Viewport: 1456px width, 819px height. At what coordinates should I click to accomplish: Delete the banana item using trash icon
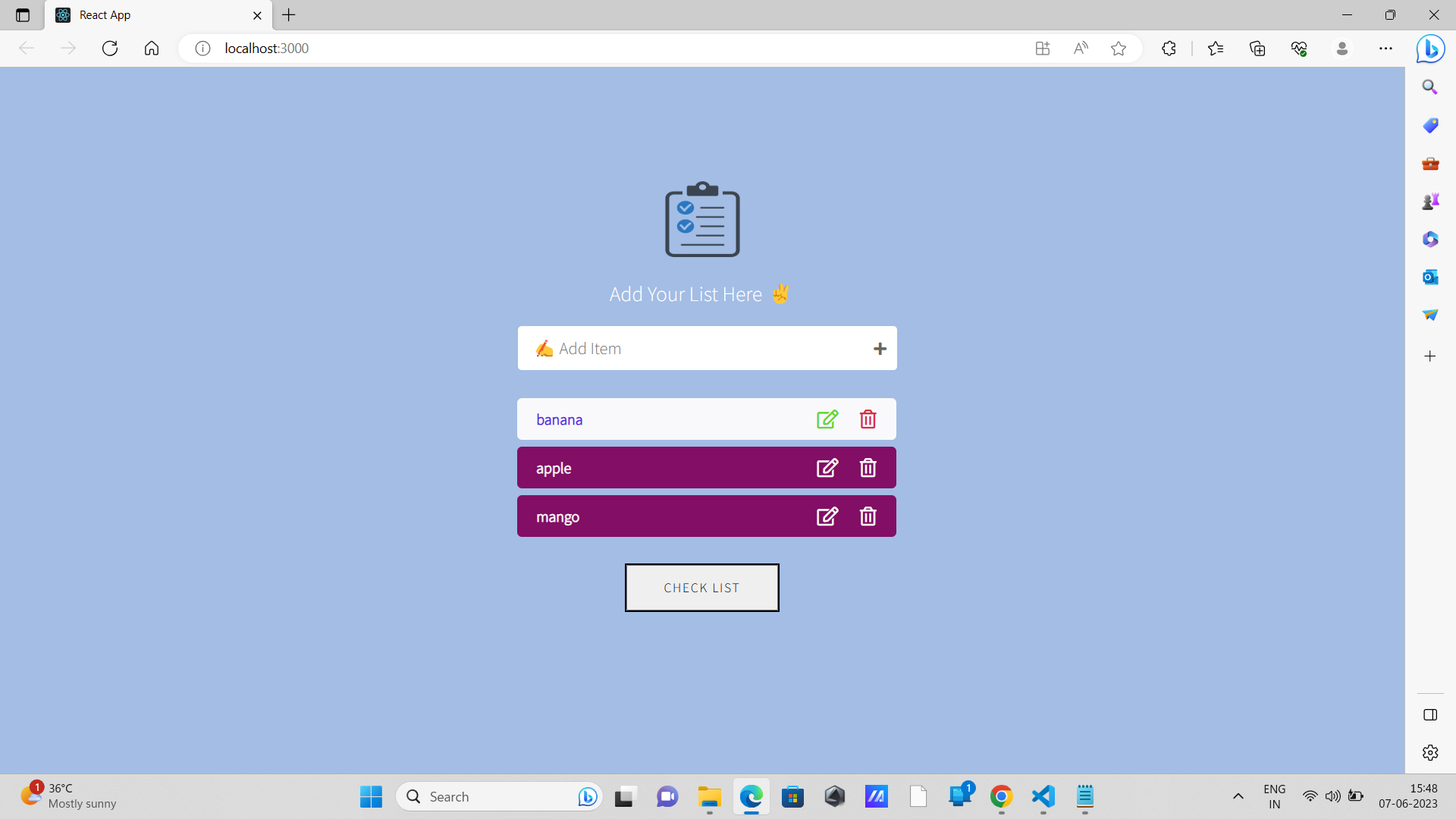coord(868,419)
